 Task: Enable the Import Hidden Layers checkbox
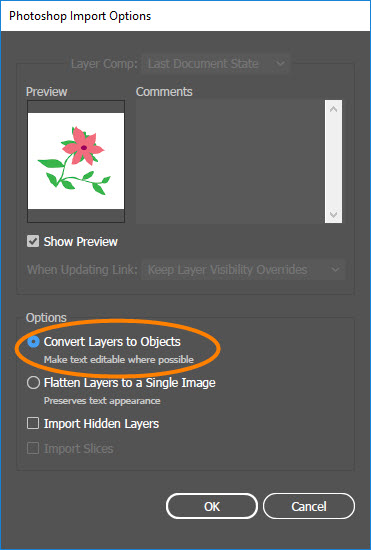(33, 423)
